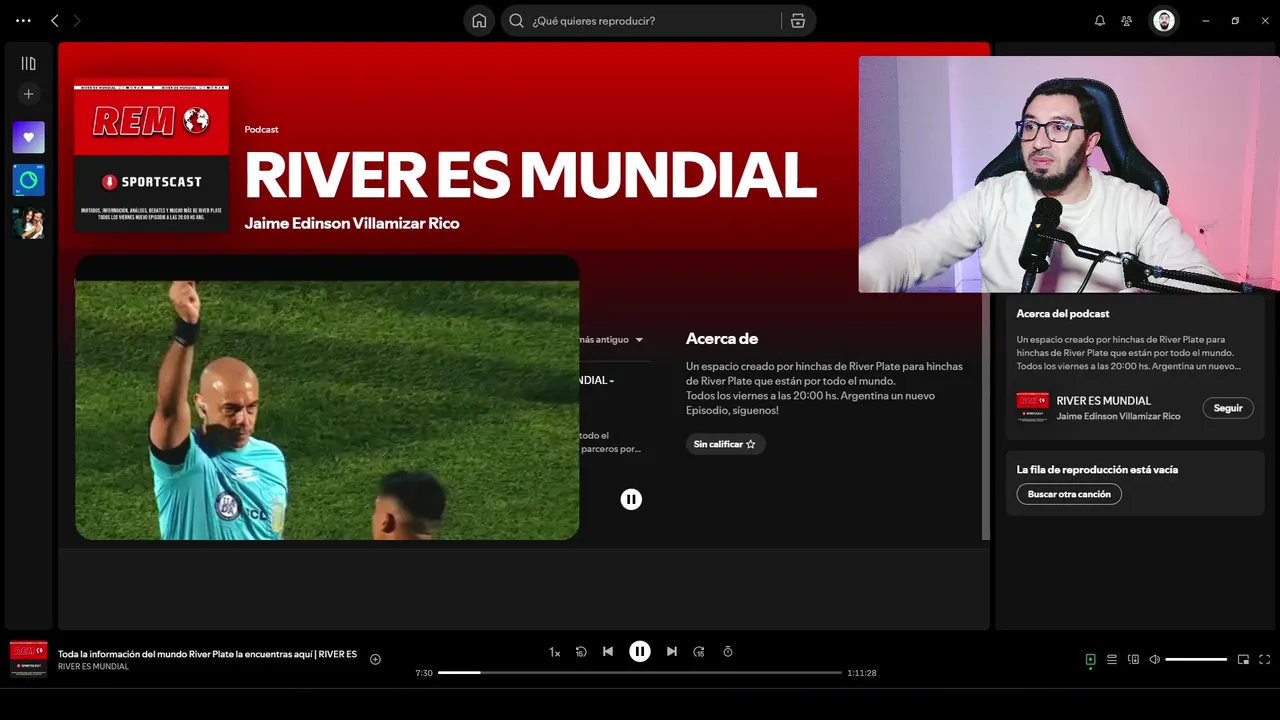The image size is (1280, 720).
Task: Open the user profile avatar menu
Action: coord(1164,20)
